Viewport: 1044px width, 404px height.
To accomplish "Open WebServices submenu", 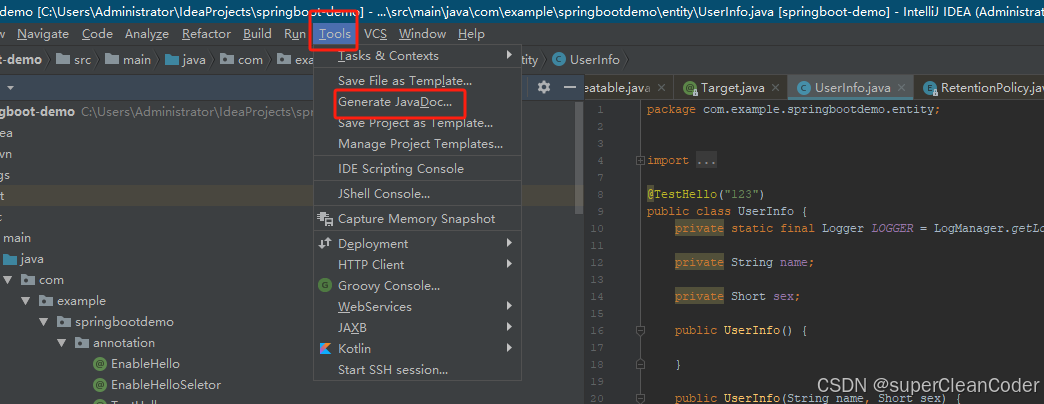I will (x=417, y=306).
